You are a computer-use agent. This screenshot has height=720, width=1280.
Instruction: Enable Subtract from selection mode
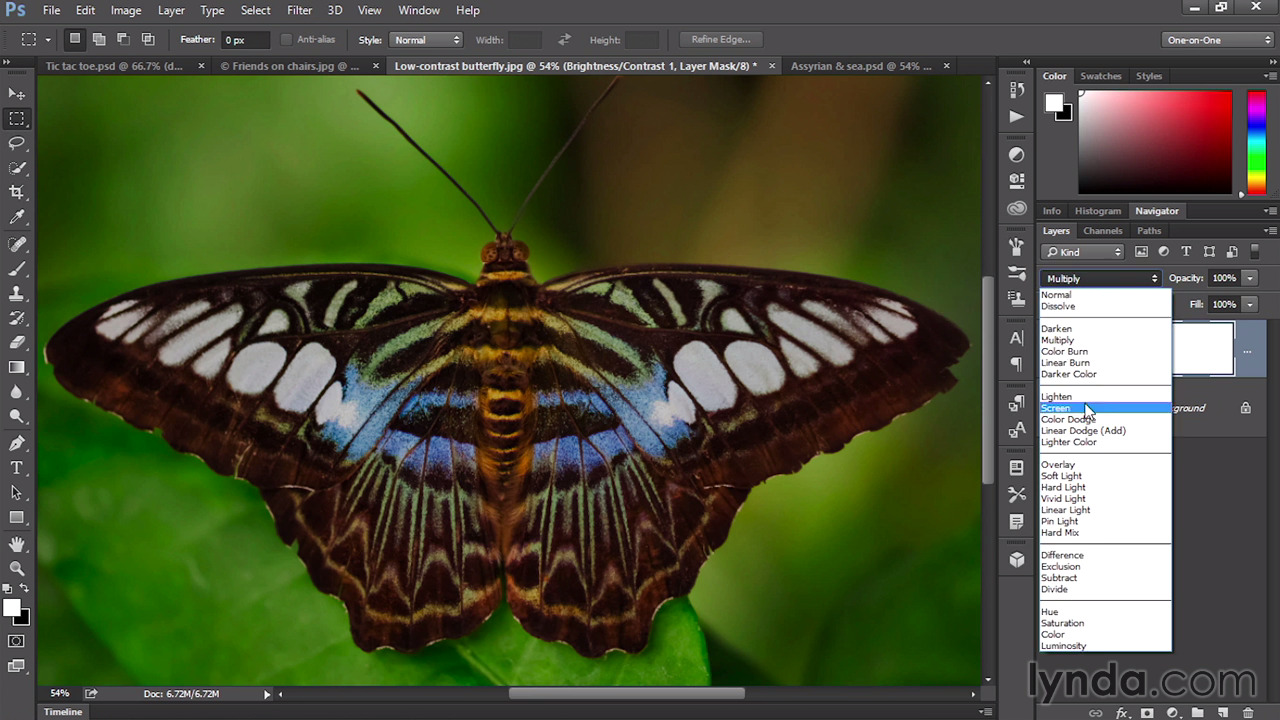coord(123,39)
